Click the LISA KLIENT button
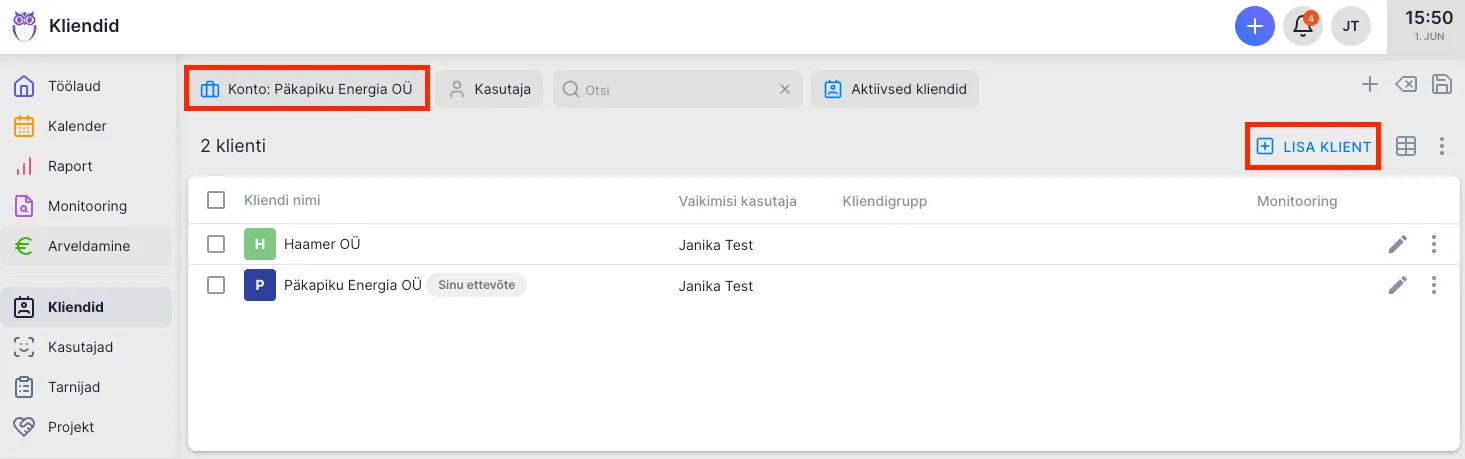 [1314, 147]
